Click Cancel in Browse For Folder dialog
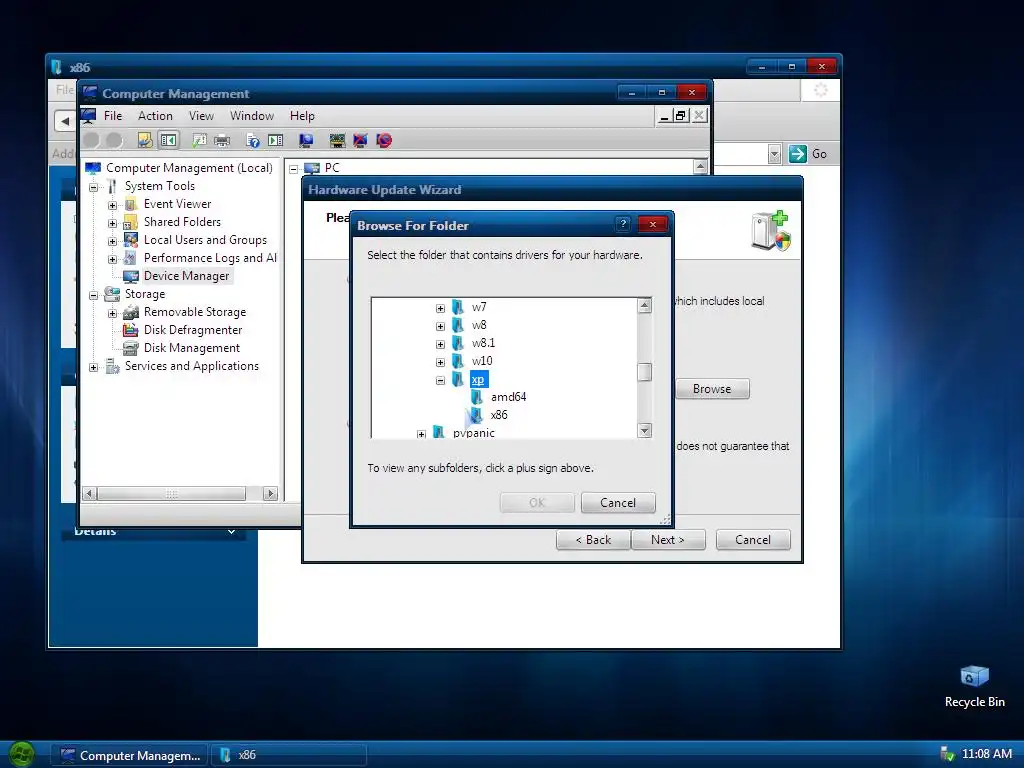 click(618, 502)
